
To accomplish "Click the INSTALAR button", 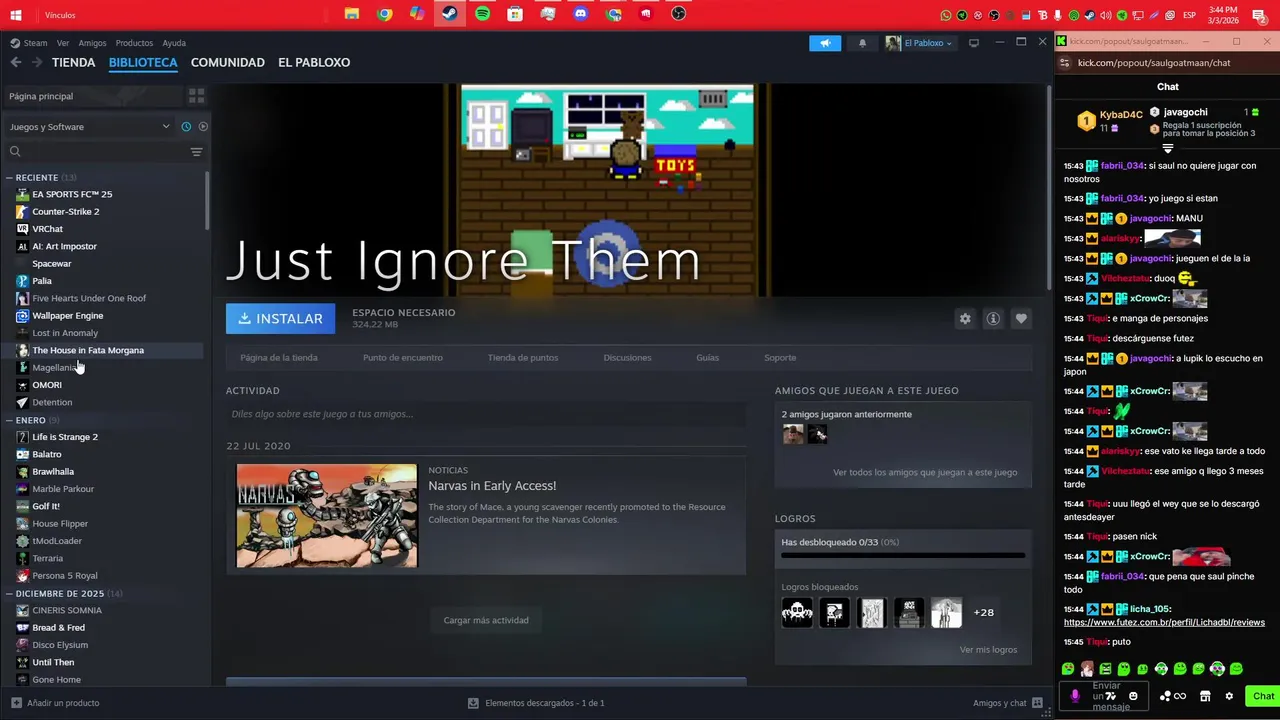I will [281, 319].
